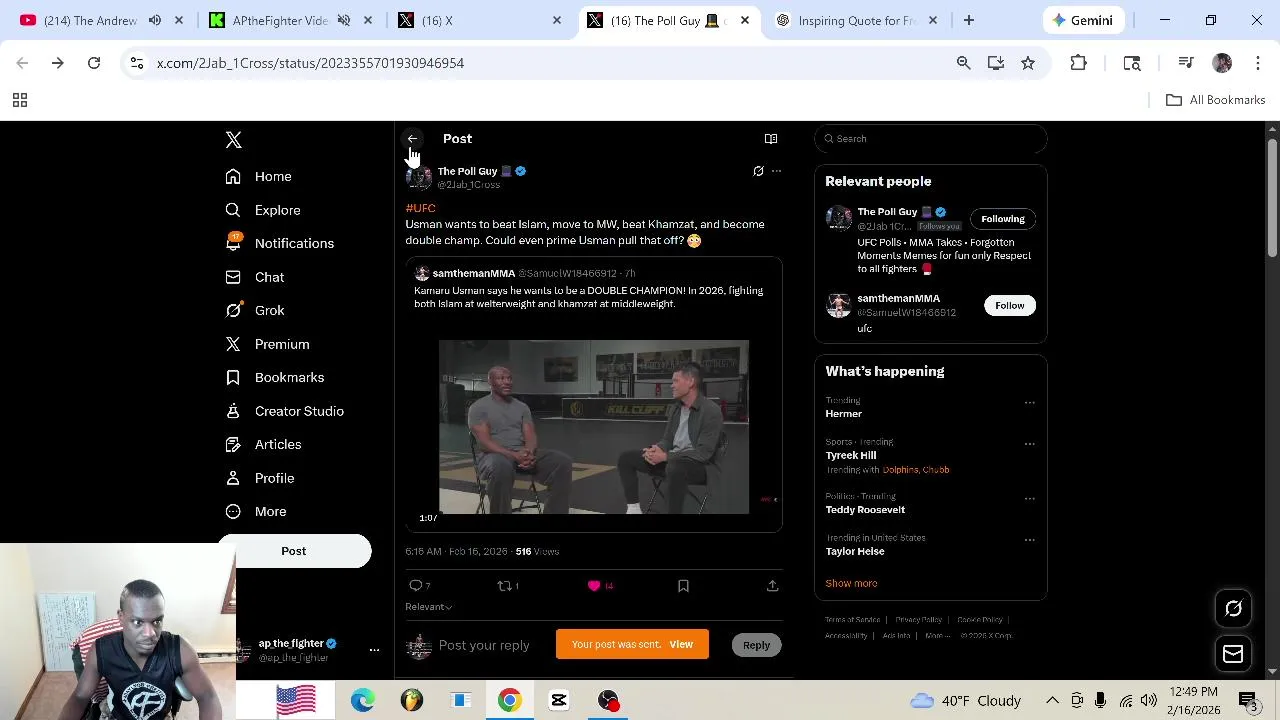The height and width of the screenshot is (720, 1280).
Task: Open options for the Hermer trend
Action: click(1029, 403)
